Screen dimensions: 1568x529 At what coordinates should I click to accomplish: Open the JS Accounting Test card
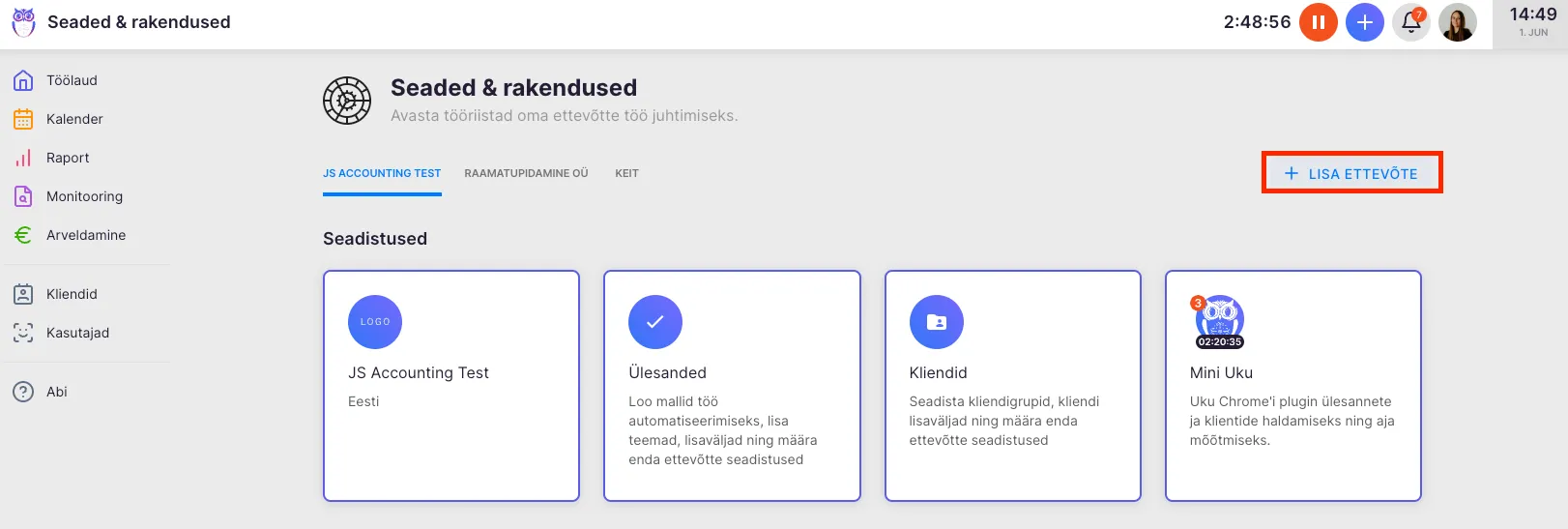[450, 385]
